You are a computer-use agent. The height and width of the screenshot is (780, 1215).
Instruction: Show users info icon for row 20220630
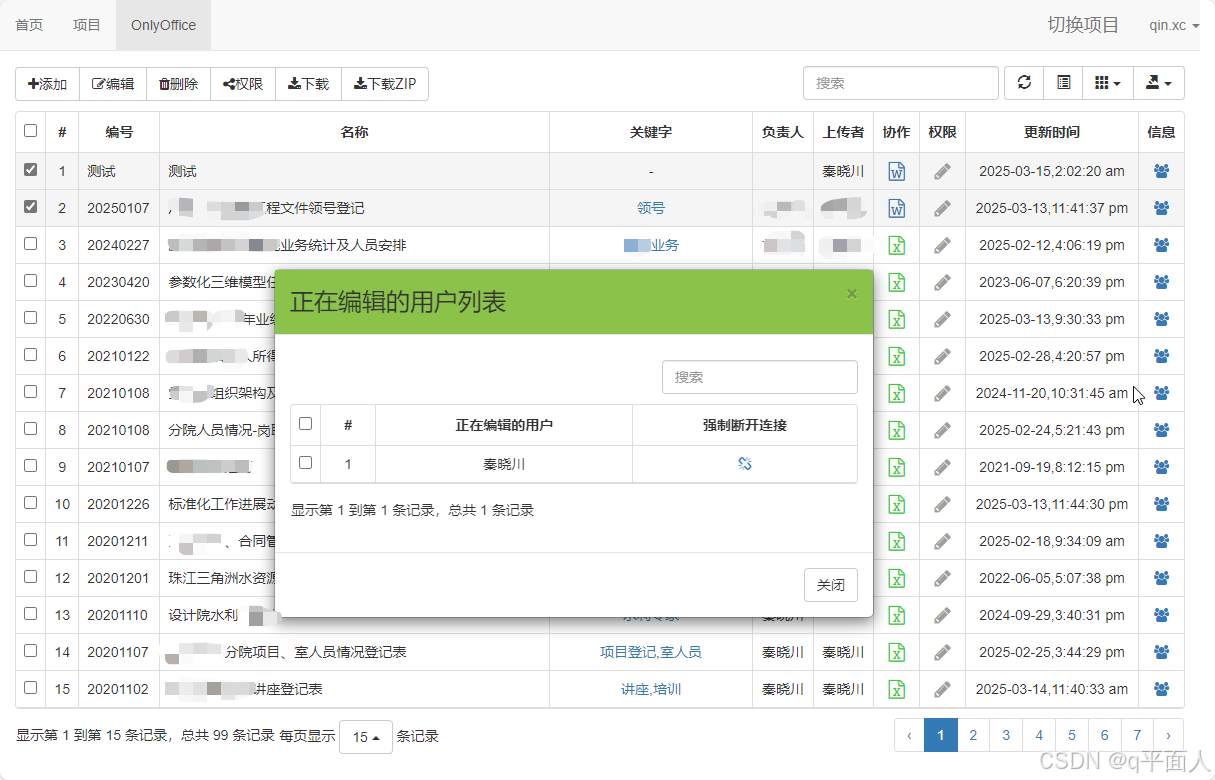[1161, 319]
